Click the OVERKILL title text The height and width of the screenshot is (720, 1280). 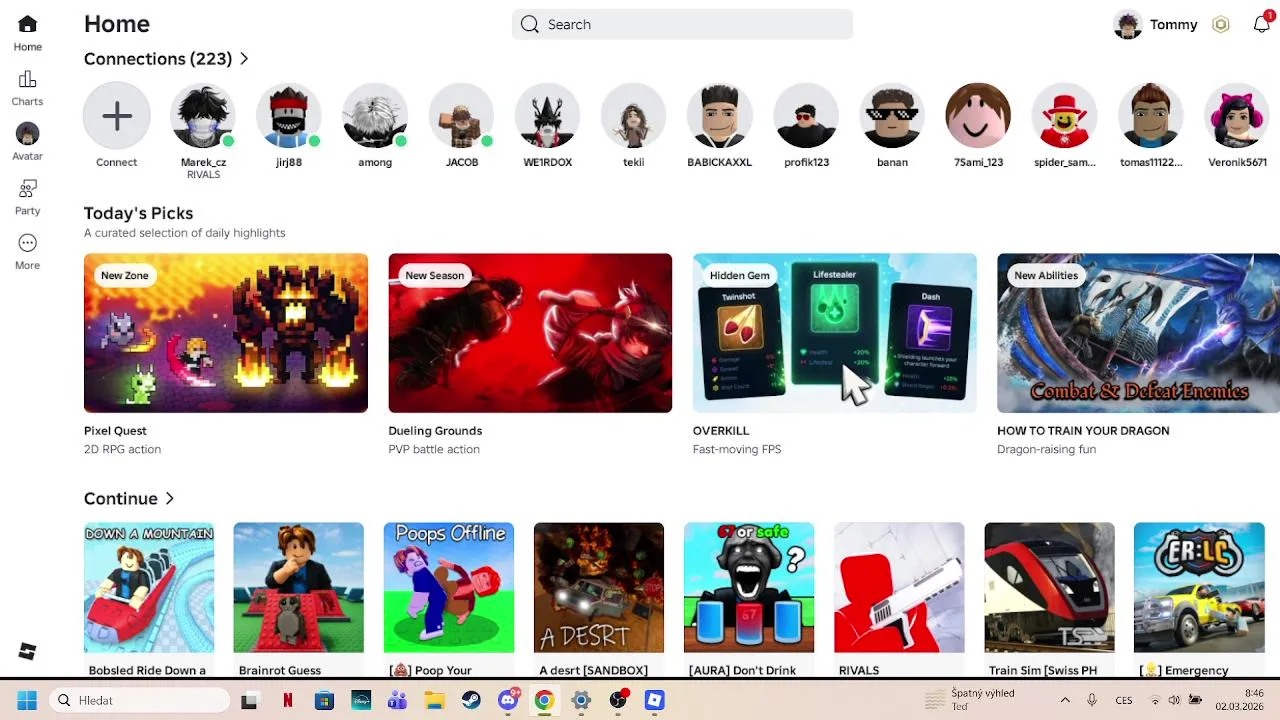point(721,431)
